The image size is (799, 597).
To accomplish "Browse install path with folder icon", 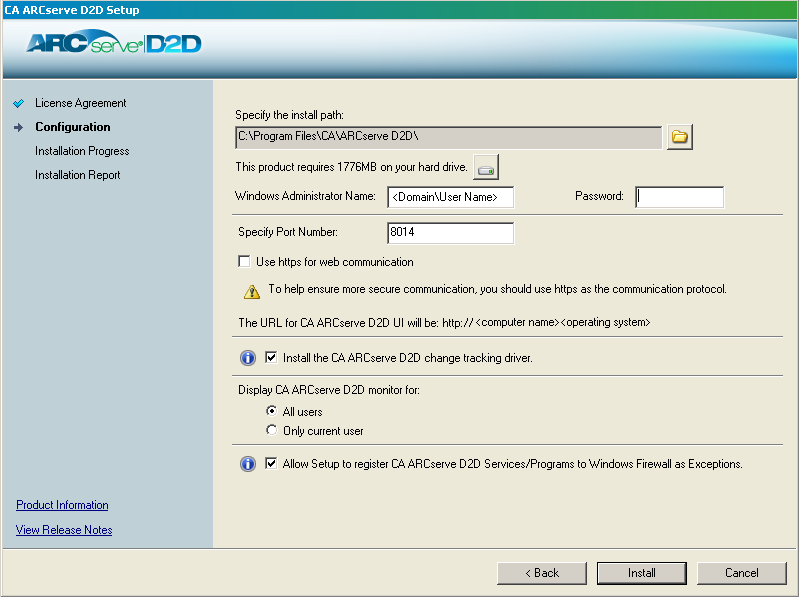I will (x=680, y=137).
